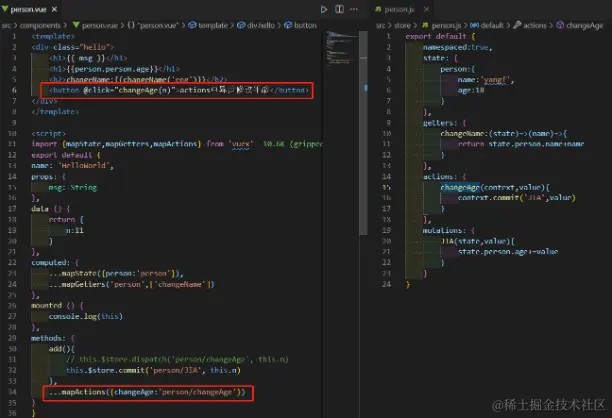This screenshot has height=418, width=612.
Task: Click 'export default {' in person.js
Action: coord(440,36)
